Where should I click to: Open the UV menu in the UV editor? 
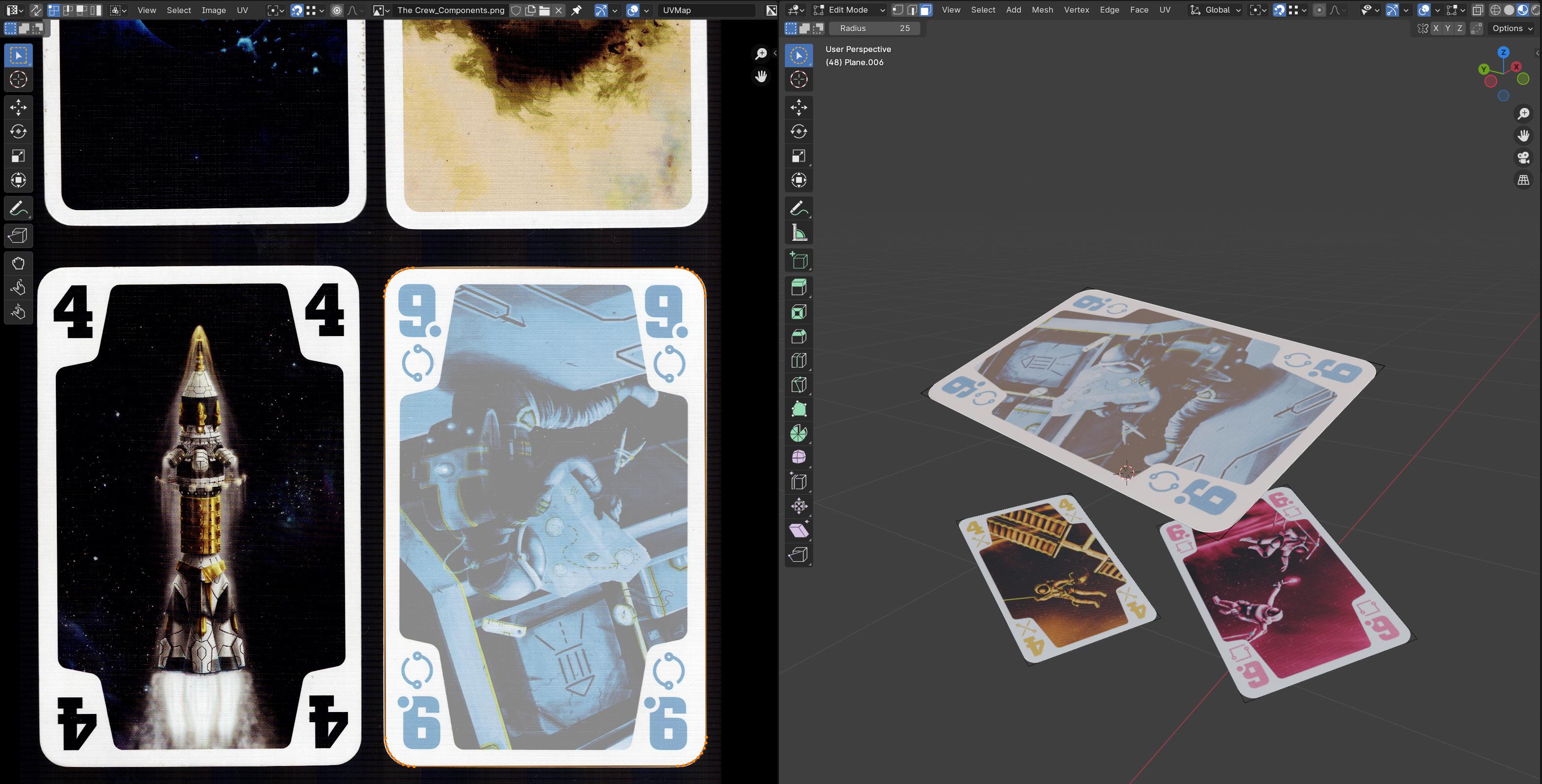[x=242, y=10]
